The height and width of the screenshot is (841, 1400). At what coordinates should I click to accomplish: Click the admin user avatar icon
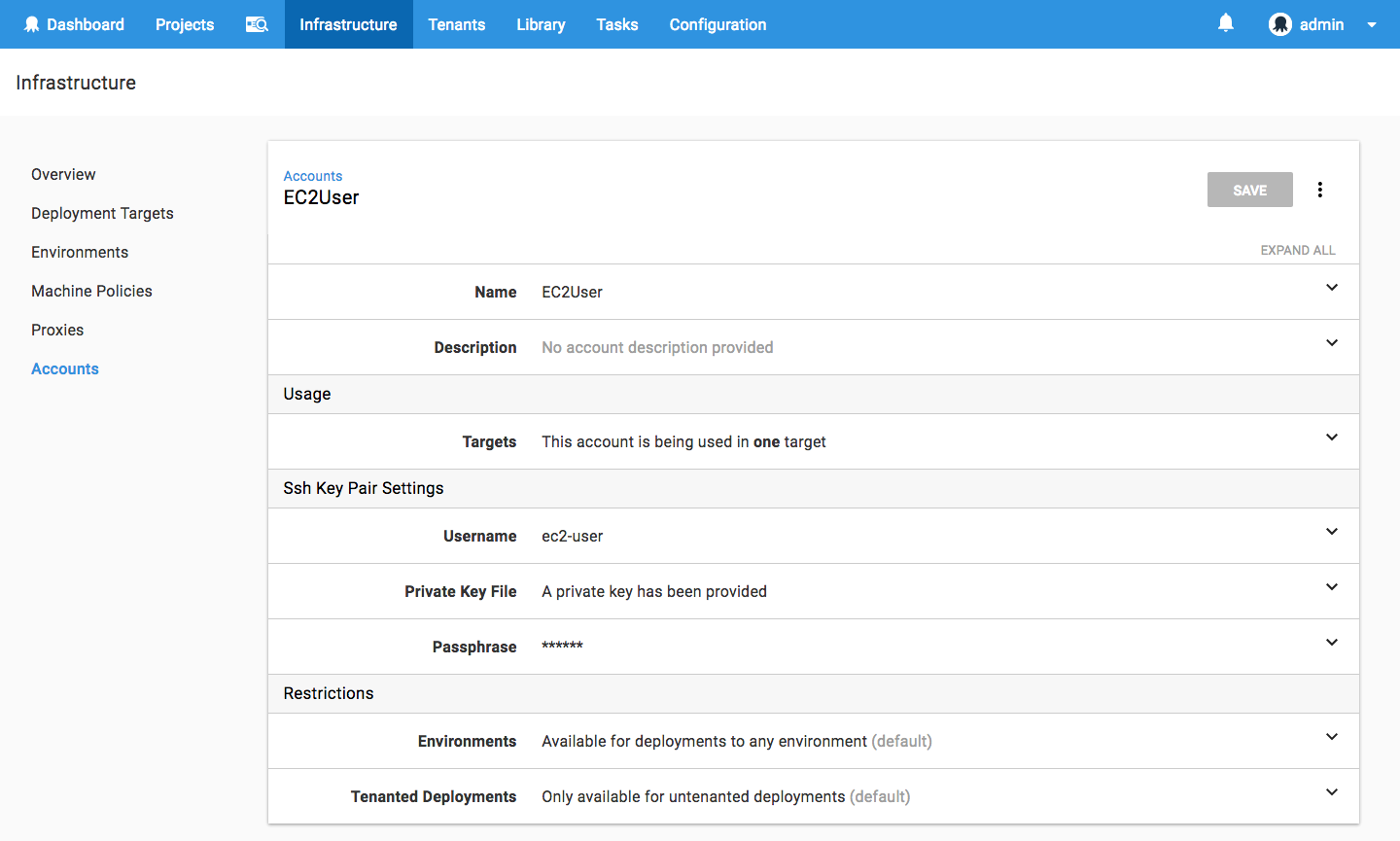click(x=1279, y=24)
